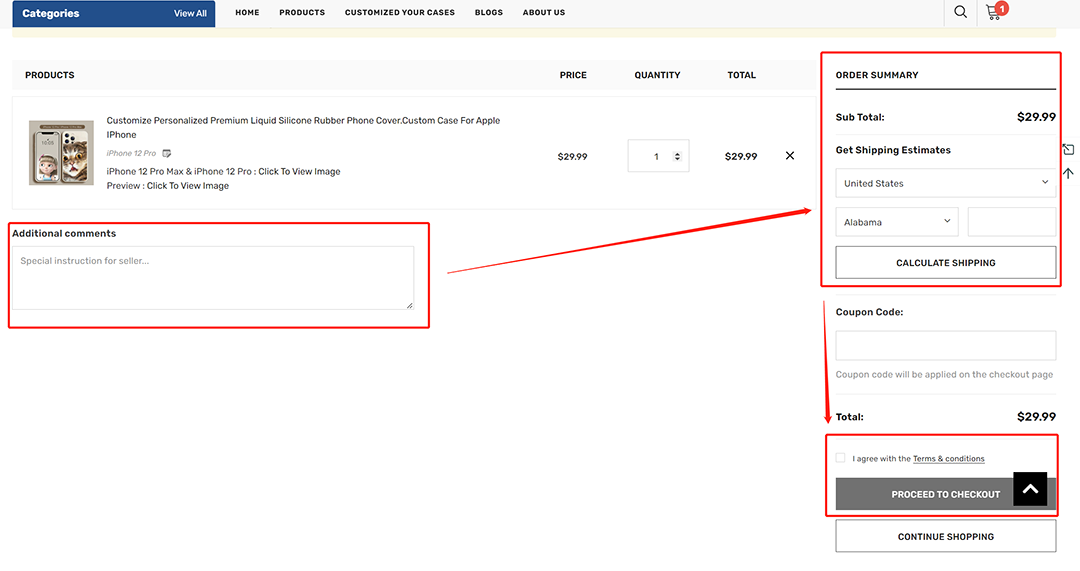Remove the phone case from cart
Screen dimensions: 1080x571
pos(790,156)
